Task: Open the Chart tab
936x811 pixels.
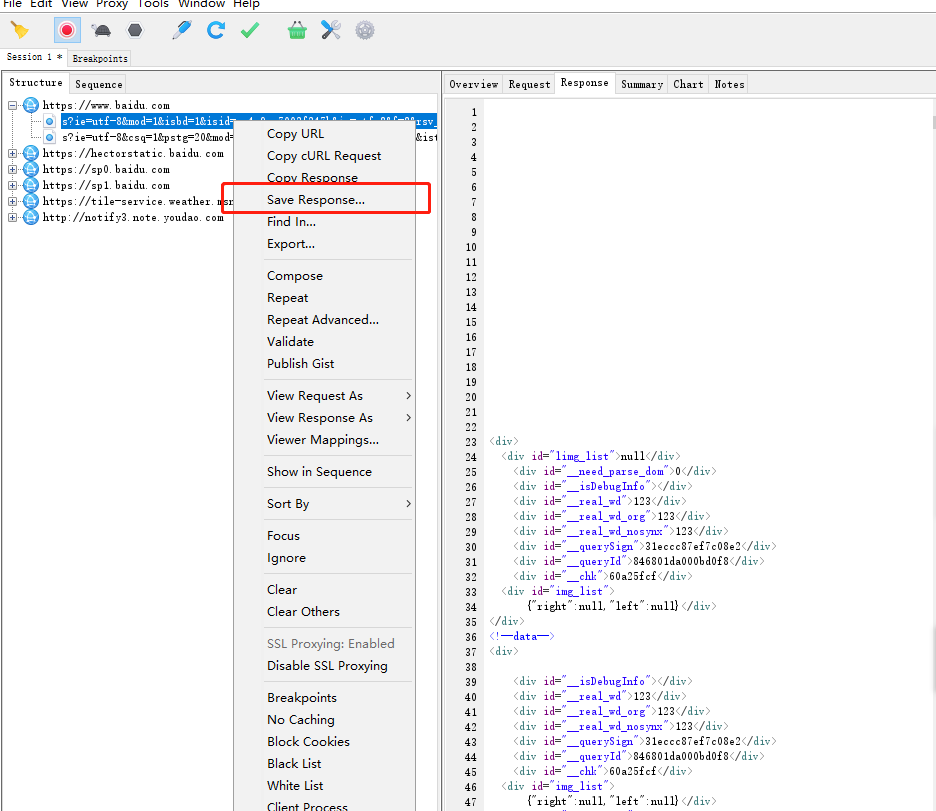Action: click(688, 84)
